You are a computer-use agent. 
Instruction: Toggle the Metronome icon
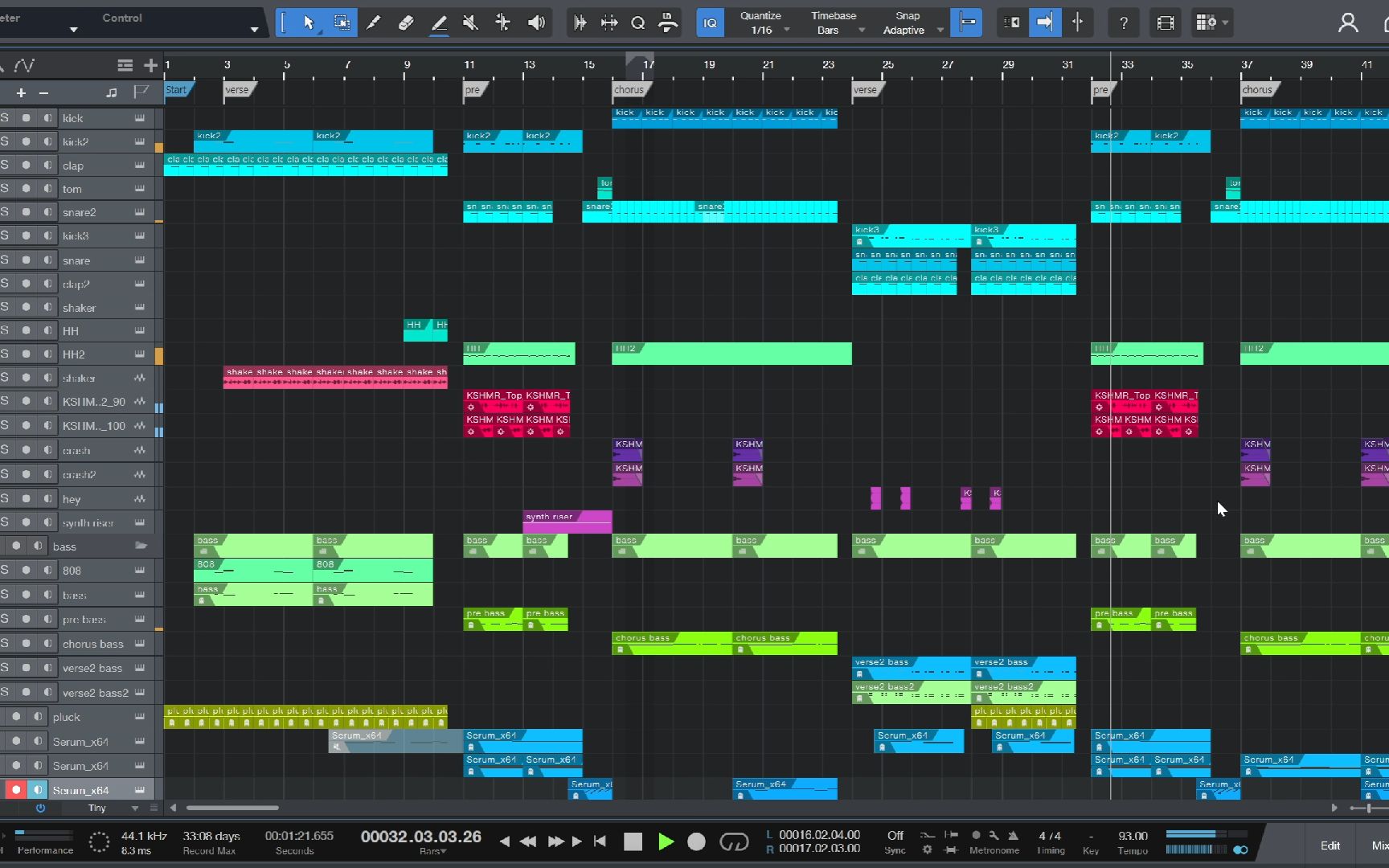click(x=1013, y=836)
